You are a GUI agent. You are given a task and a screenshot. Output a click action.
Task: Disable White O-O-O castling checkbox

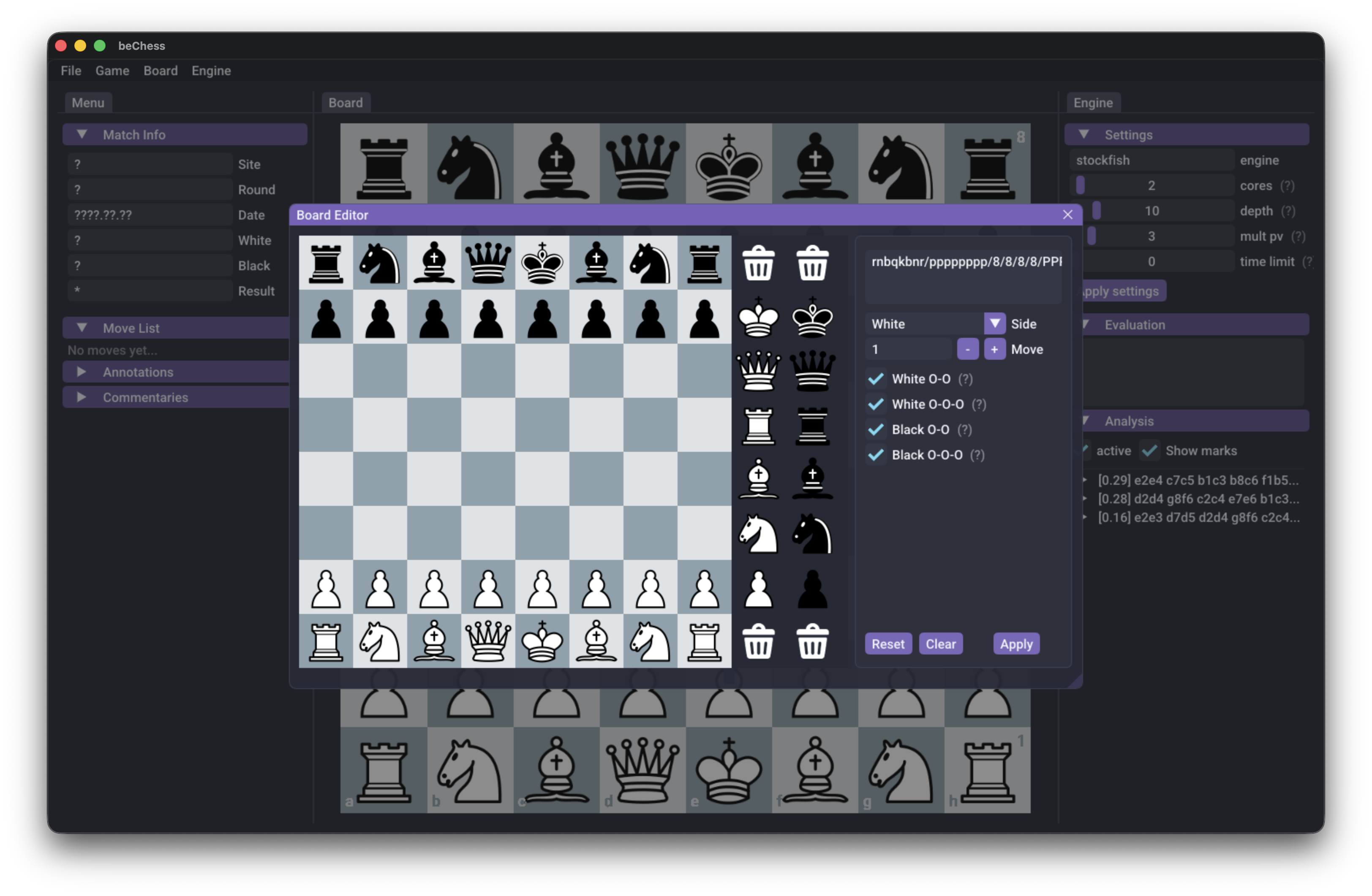(x=876, y=405)
